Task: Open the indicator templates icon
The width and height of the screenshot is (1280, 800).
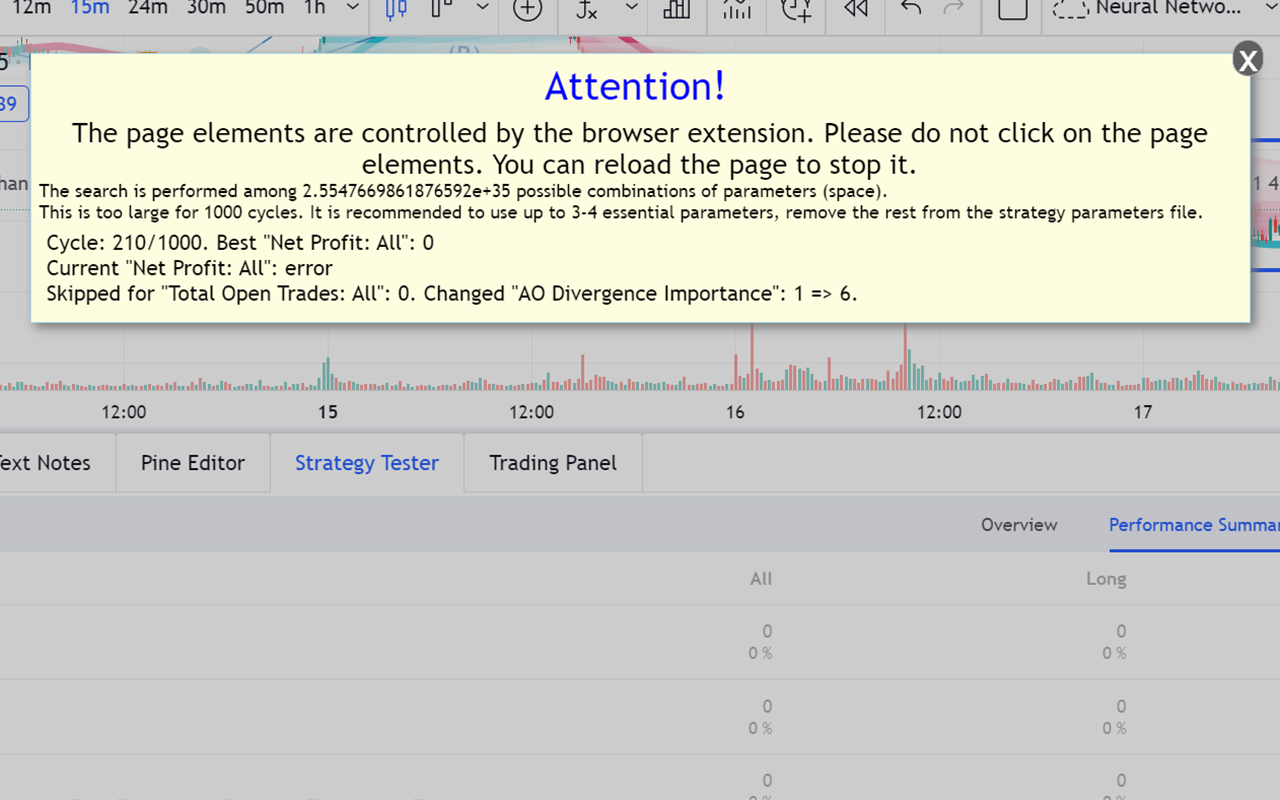Action: (x=737, y=10)
